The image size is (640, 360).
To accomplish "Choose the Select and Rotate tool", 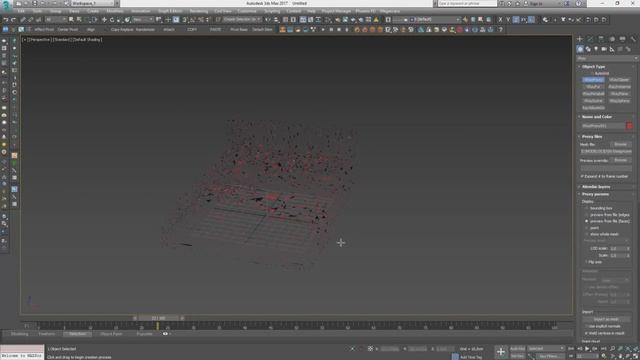I will coord(112,20).
